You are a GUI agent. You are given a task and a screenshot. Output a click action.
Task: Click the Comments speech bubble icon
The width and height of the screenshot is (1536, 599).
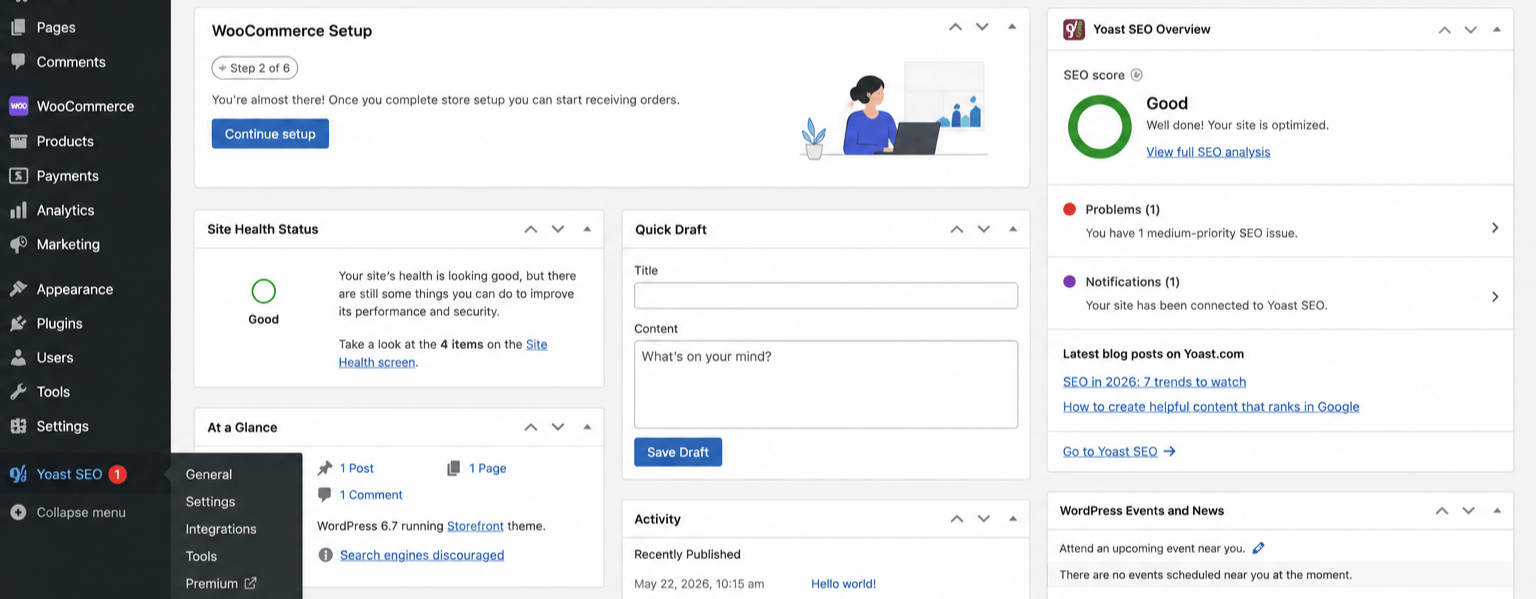(x=18, y=61)
